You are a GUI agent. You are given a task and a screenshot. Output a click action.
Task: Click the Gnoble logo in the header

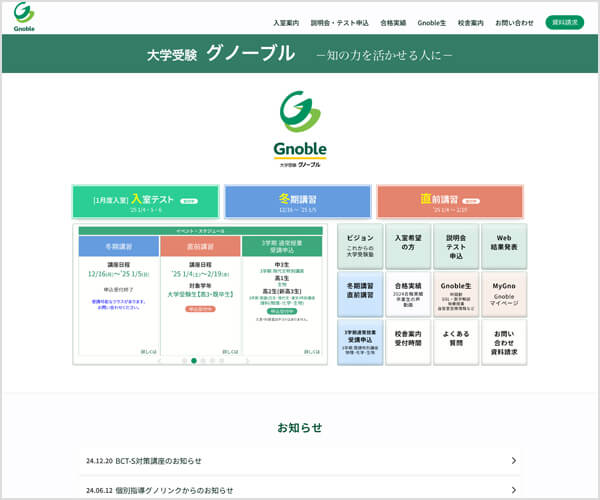(x=23, y=17)
